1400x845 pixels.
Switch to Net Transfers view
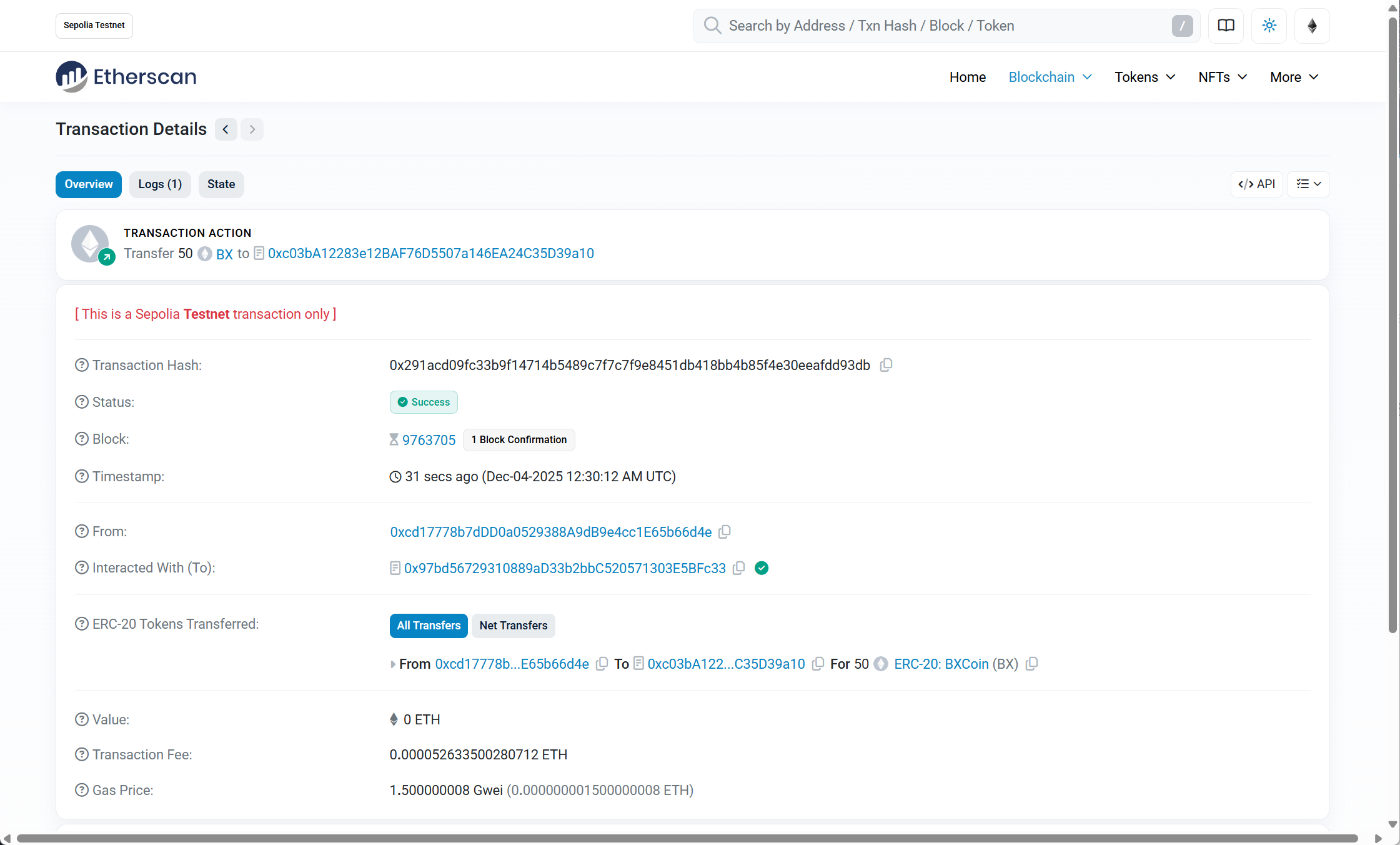tap(513, 626)
